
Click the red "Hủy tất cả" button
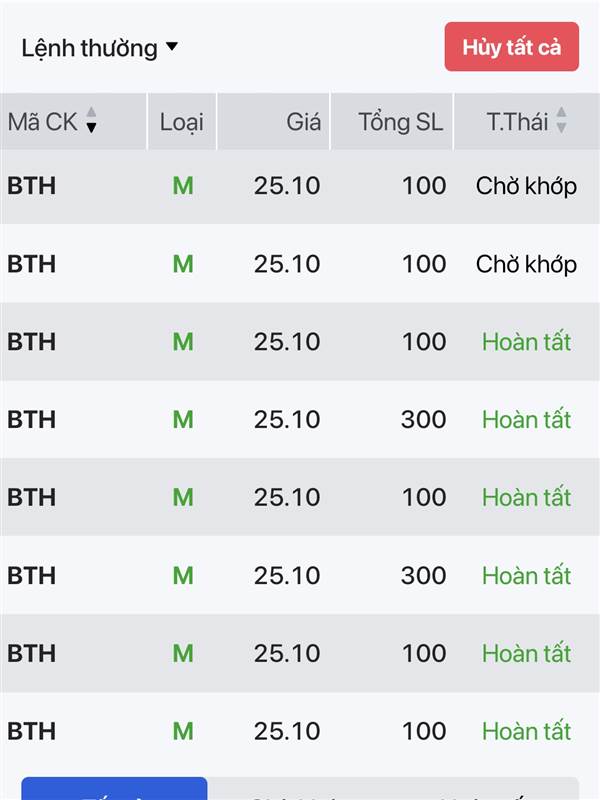pyautogui.click(x=511, y=47)
